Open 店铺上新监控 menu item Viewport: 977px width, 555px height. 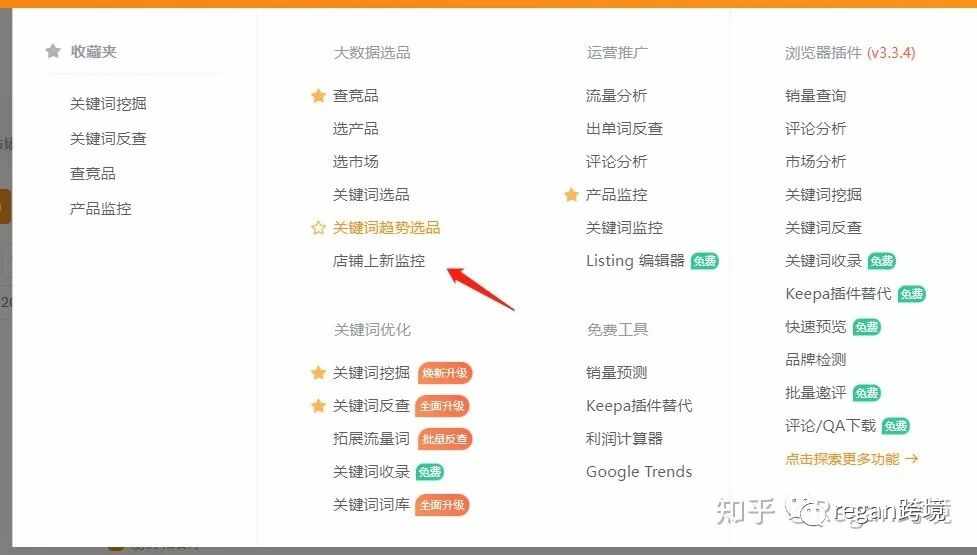tap(379, 260)
